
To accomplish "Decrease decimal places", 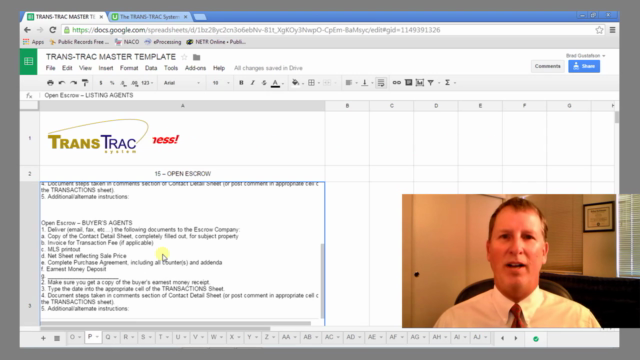I will point(123,83).
